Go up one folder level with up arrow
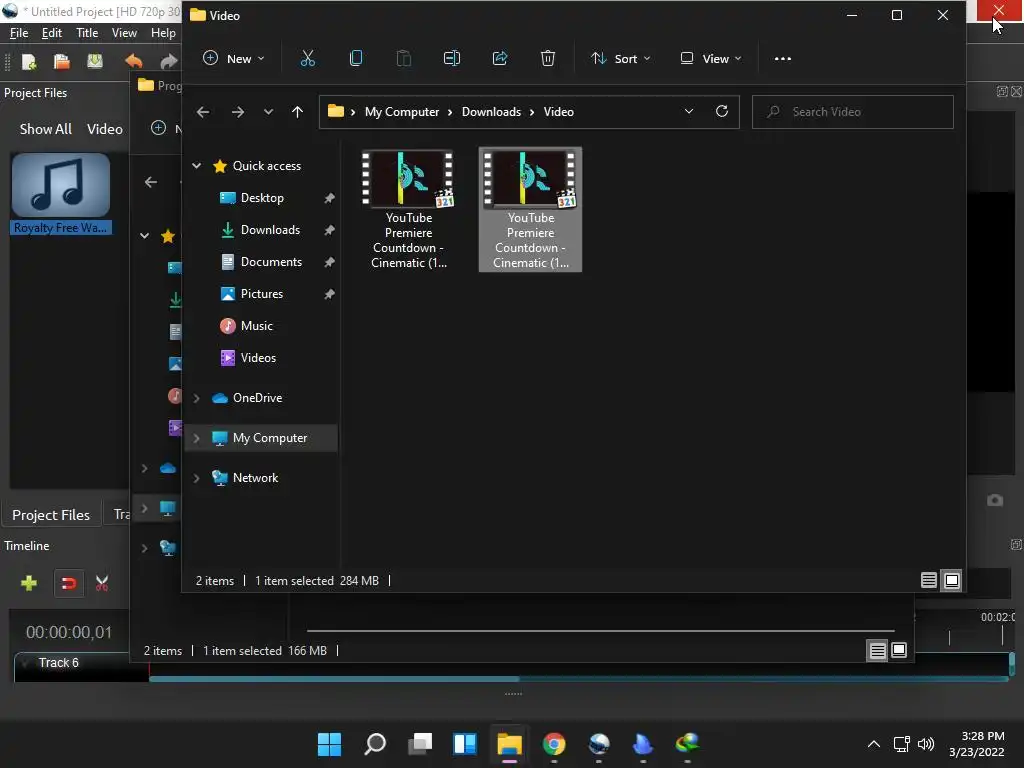 (x=297, y=112)
